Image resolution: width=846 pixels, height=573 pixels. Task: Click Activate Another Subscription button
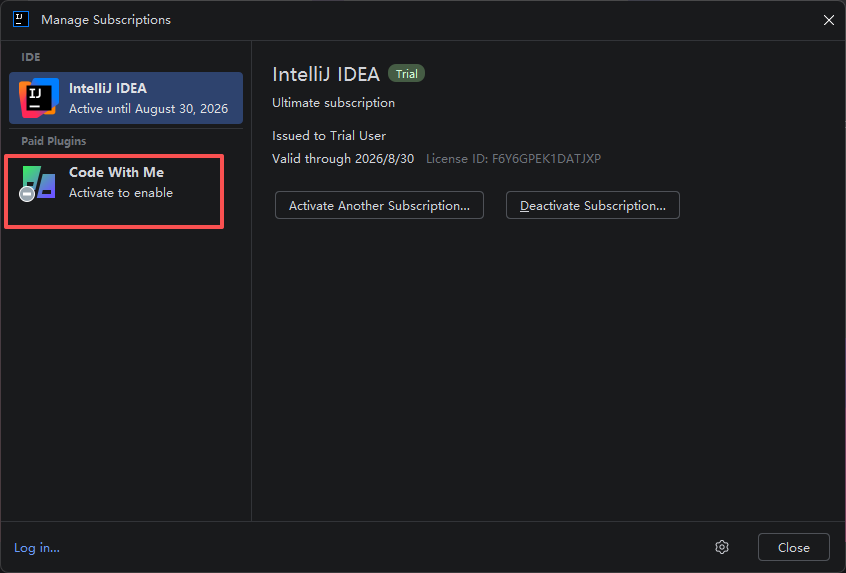pos(379,205)
